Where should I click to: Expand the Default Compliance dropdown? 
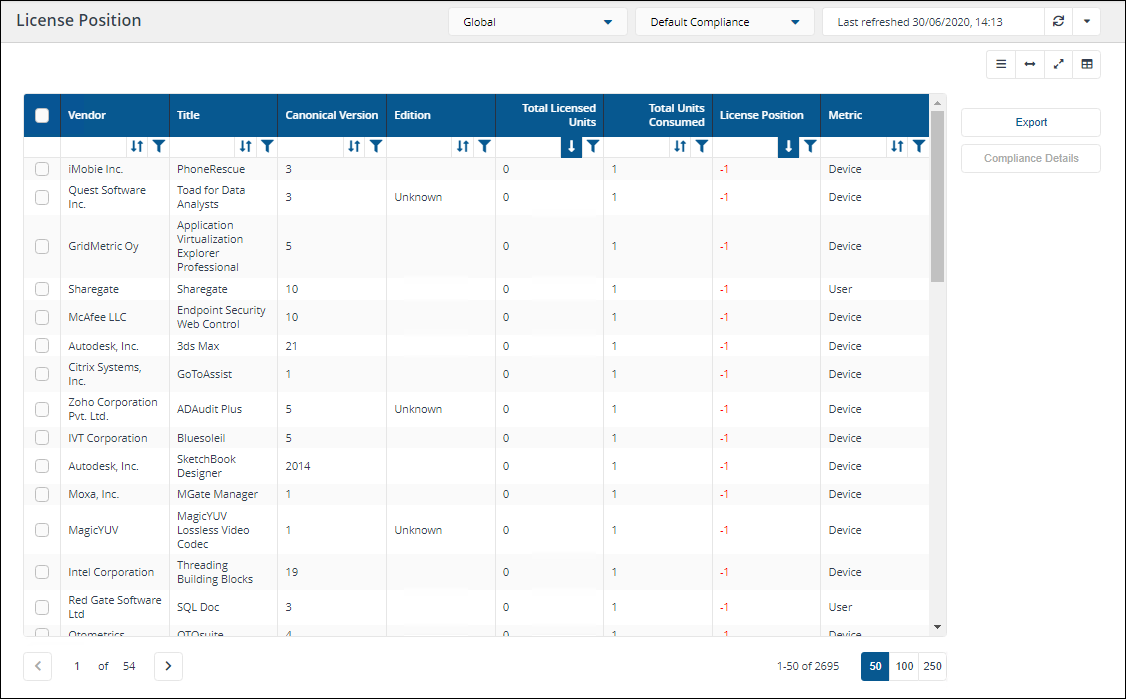tap(724, 22)
